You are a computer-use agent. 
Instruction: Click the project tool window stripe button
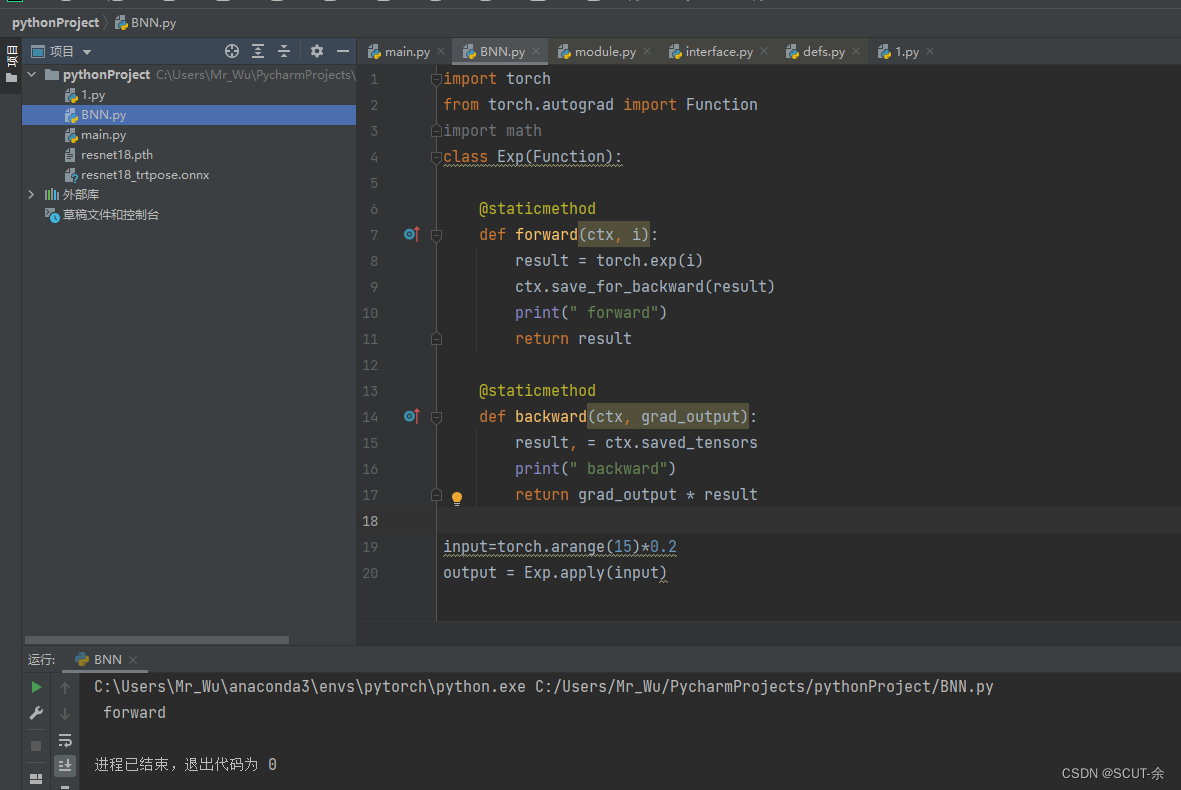click(11, 66)
